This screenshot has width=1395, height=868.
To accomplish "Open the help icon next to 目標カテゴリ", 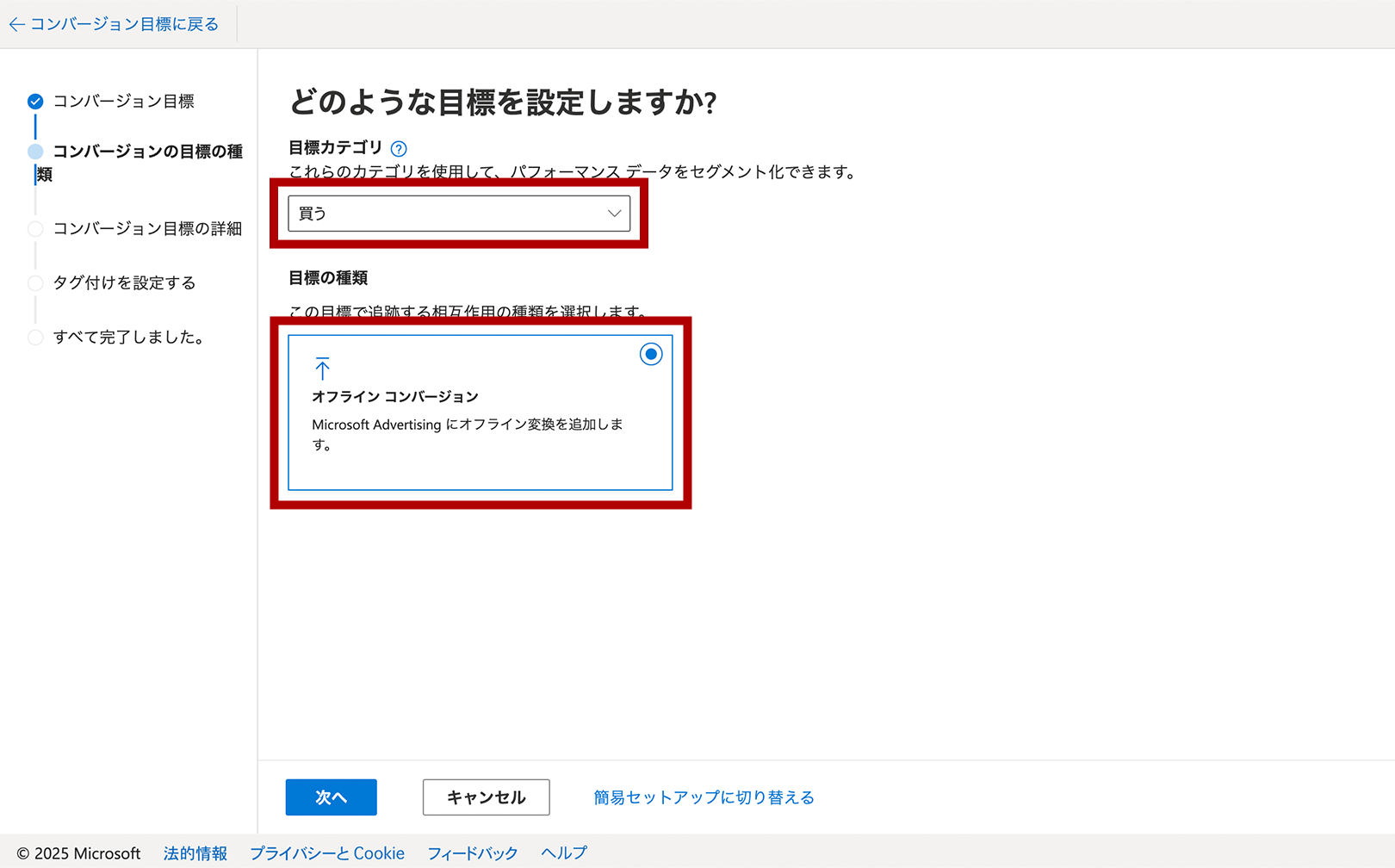I will point(398,147).
